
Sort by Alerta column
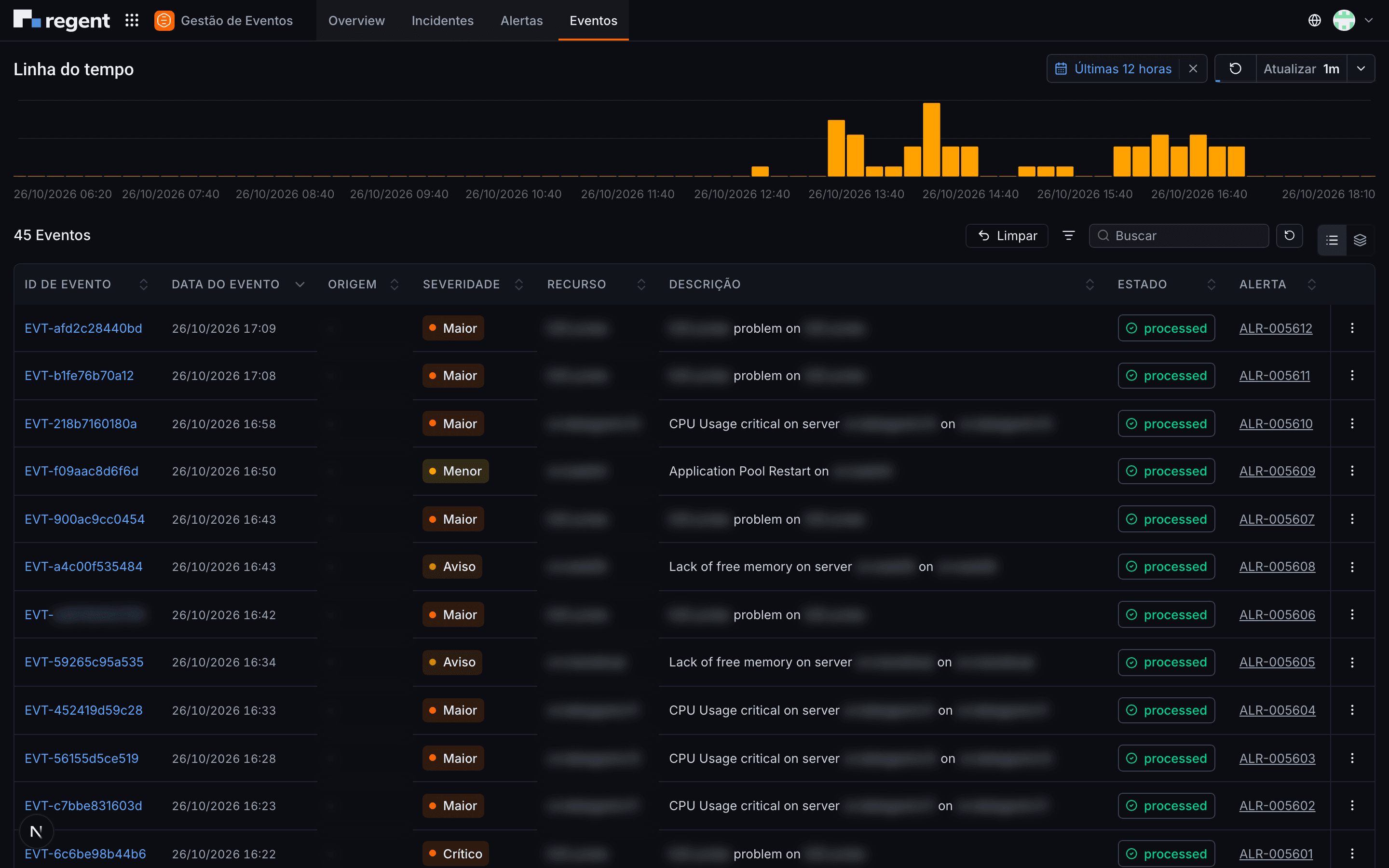click(1311, 285)
